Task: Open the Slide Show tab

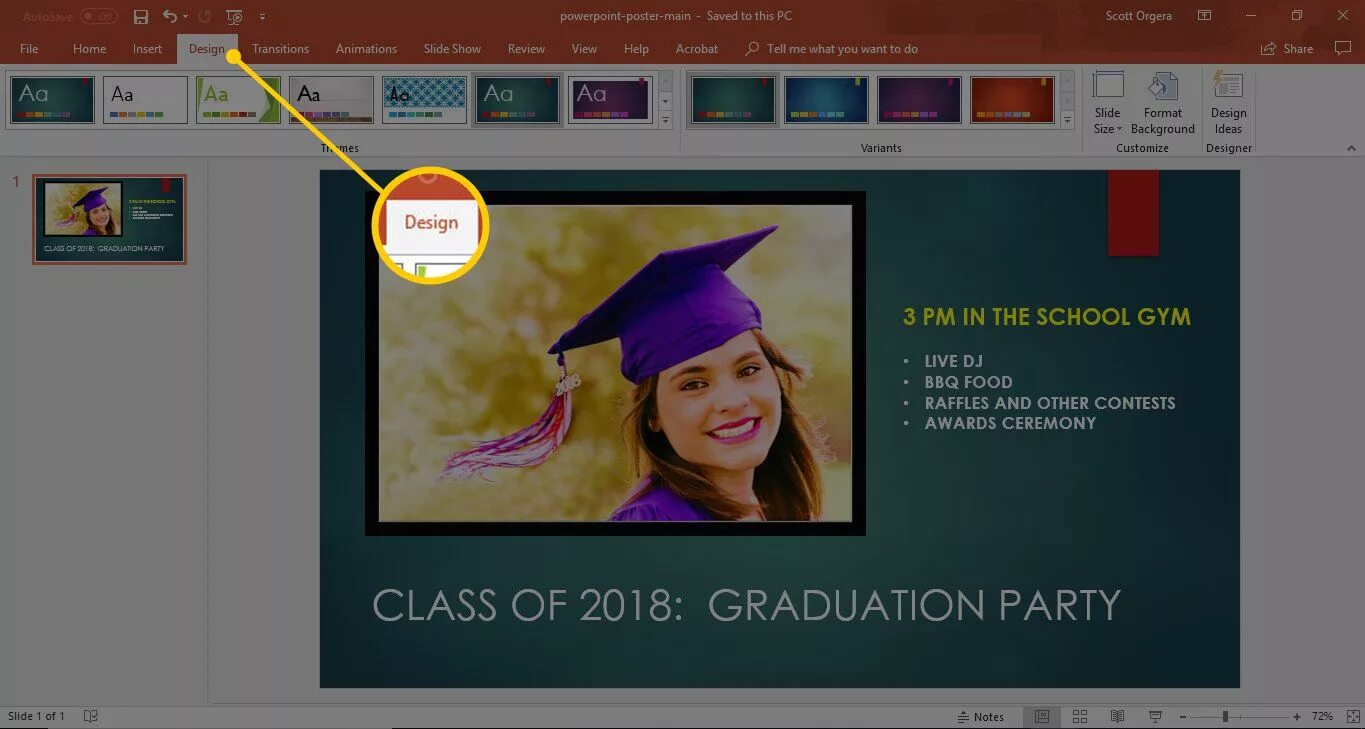Action: click(452, 49)
